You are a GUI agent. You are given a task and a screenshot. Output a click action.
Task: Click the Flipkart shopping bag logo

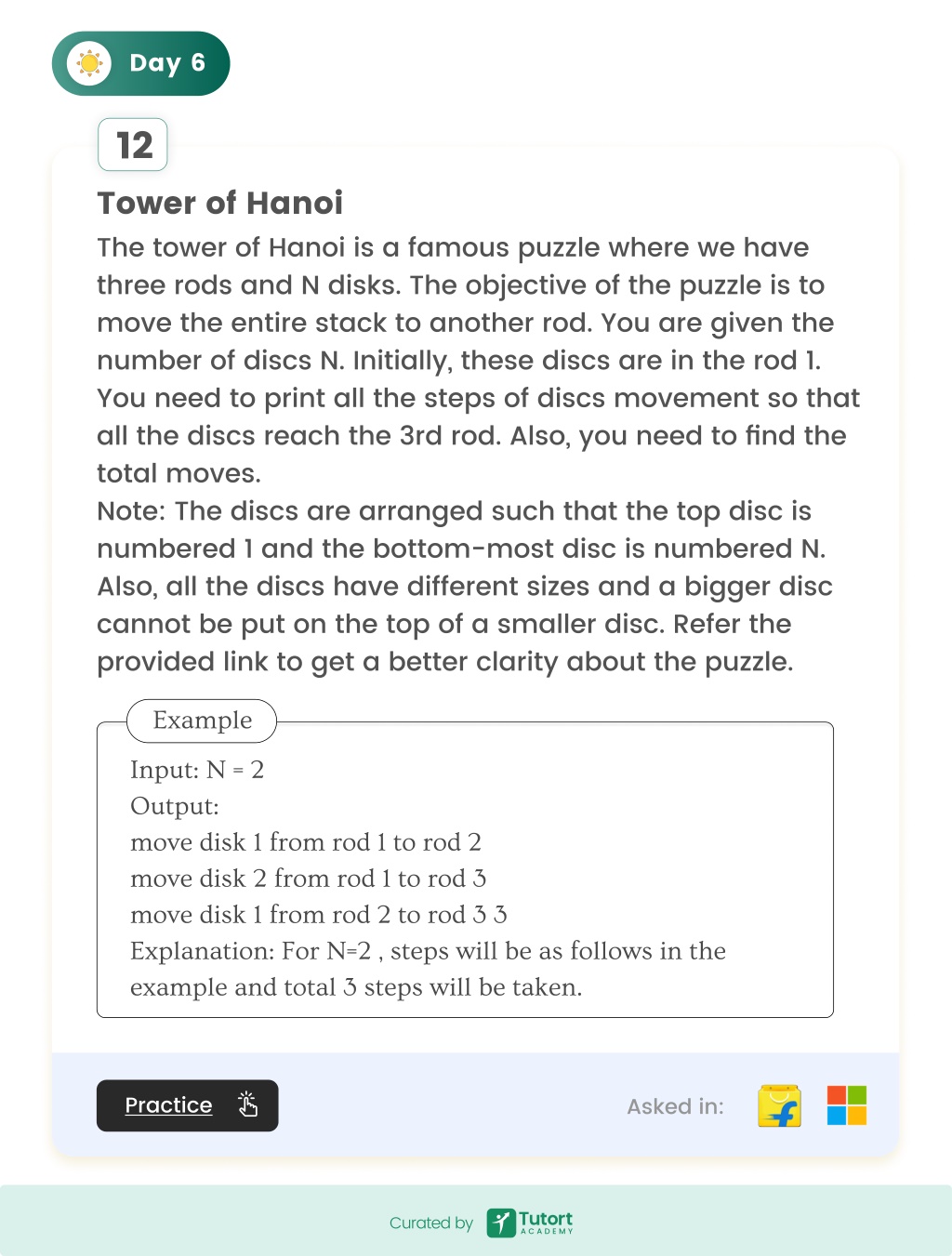pos(779,1105)
